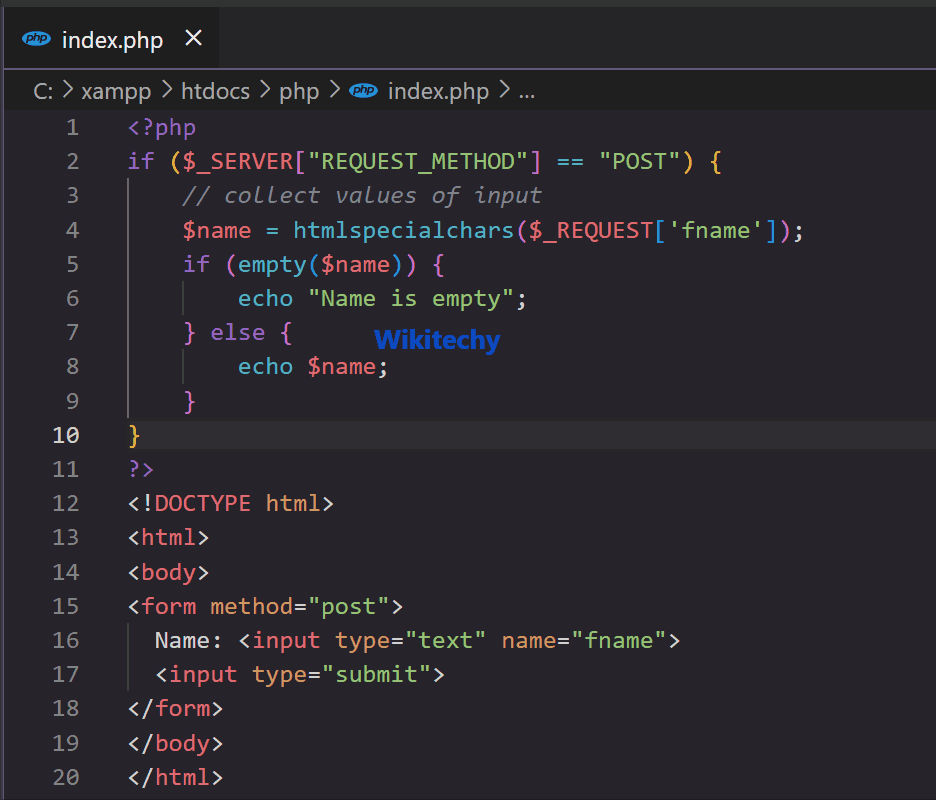Open the xampp breadcrumb dropdown
Image resolution: width=936 pixels, height=800 pixels.
coord(117,90)
